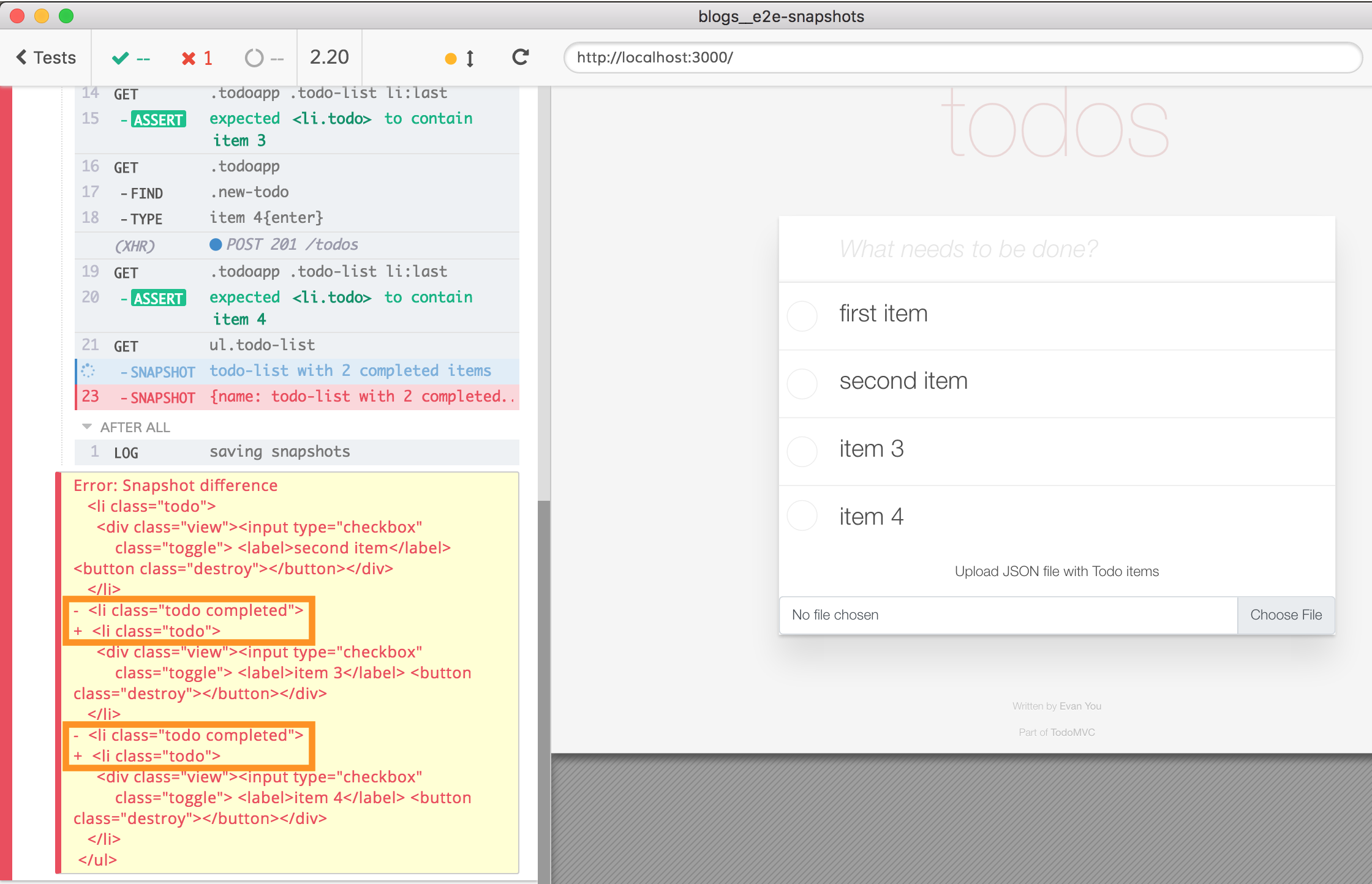1372x884 pixels.
Task: Click the Choose File button
Action: pos(1286,615)
